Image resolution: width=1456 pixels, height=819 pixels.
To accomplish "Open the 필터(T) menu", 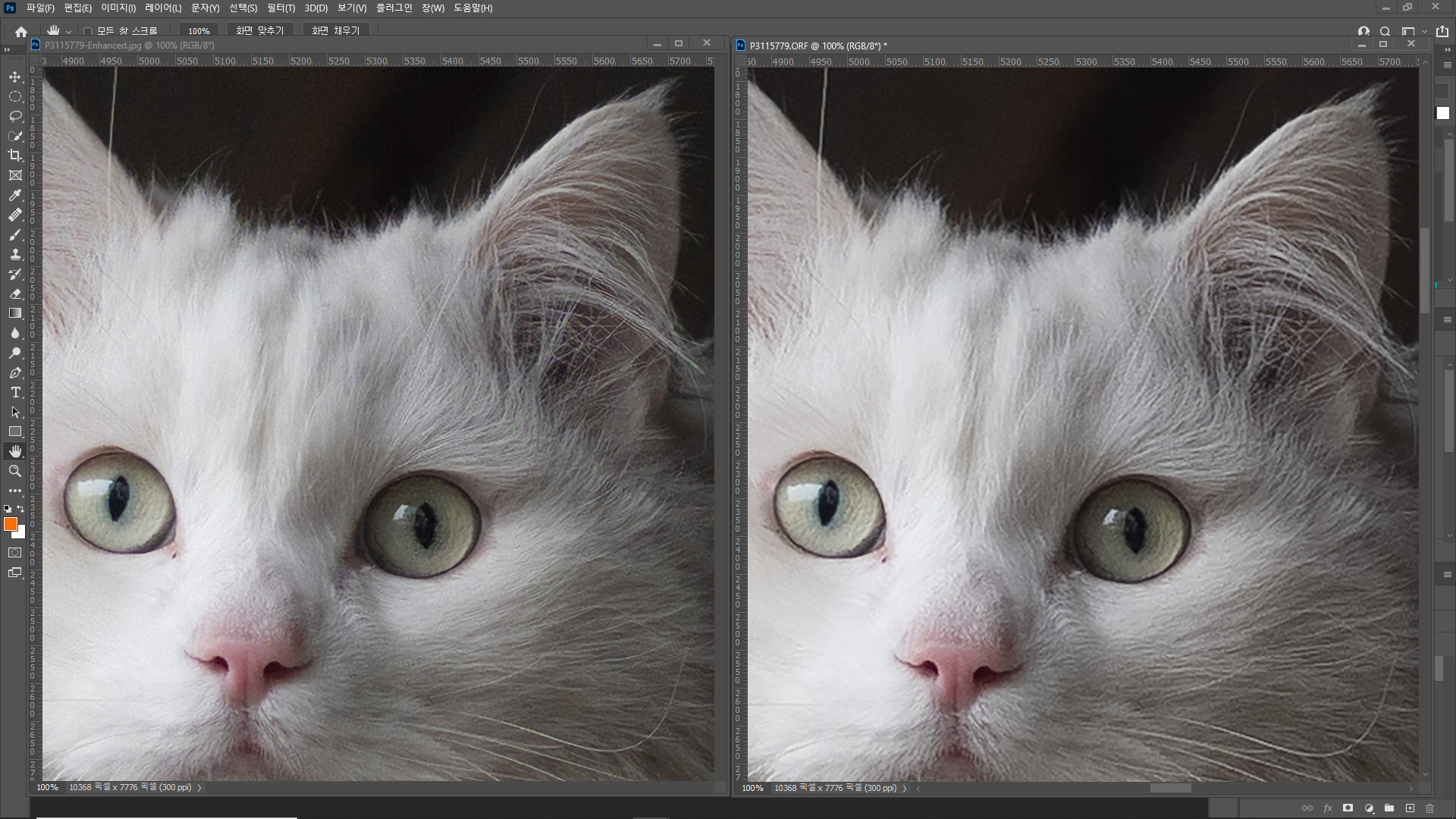I will (x=281, y=8).
